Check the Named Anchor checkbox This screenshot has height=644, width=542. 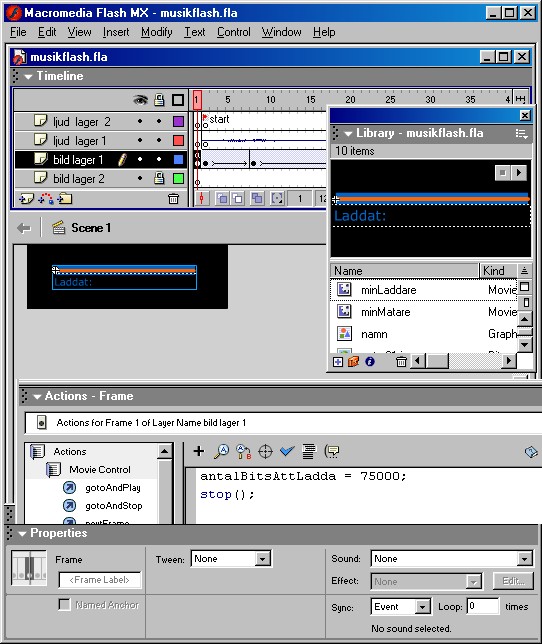(x=64, y=605)
